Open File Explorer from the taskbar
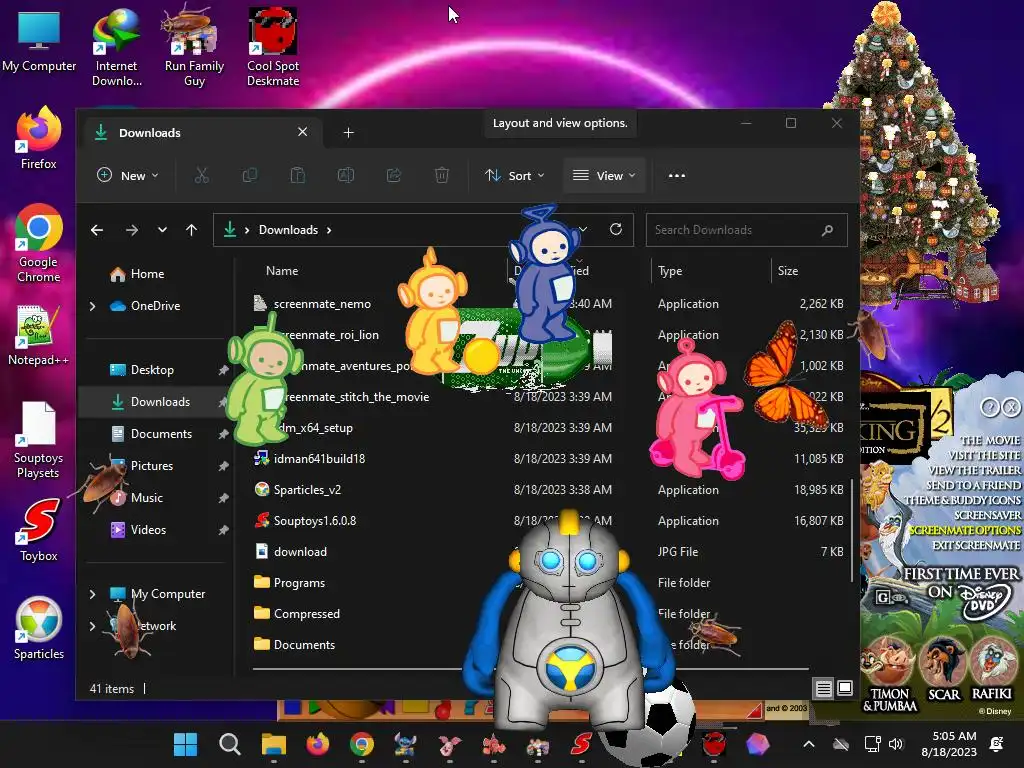The height and width of the screenshot is (768, 1024). click(274, 744)
